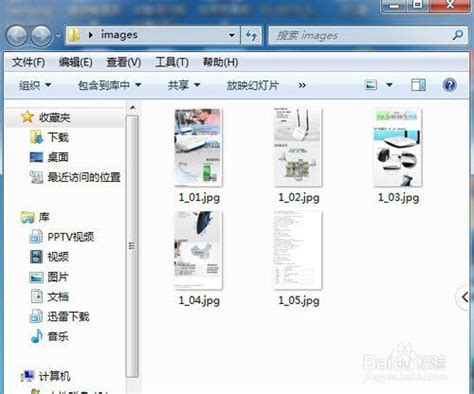Click the 1_03.jpg file name label
Screen dimensions: 474x394
(398, 198)
